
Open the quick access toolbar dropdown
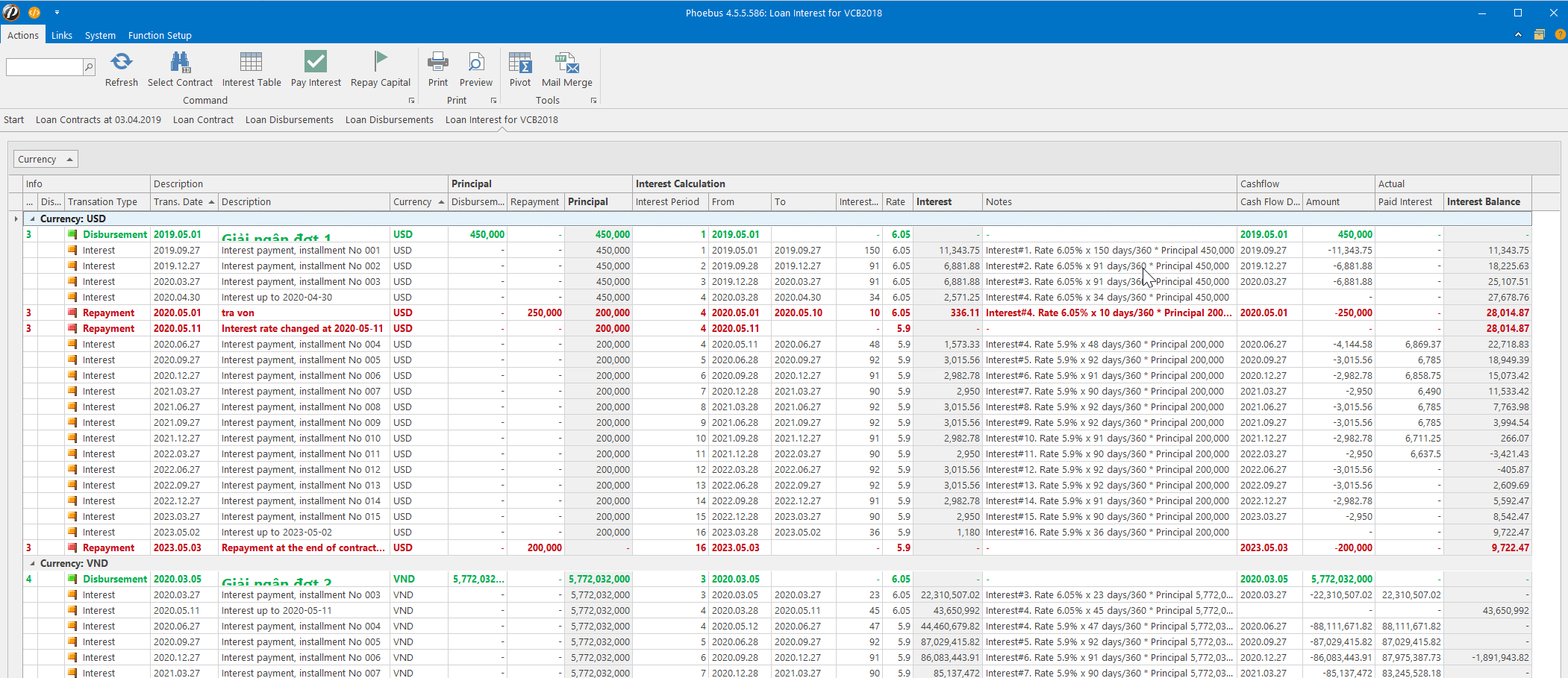tap(57, 13)
